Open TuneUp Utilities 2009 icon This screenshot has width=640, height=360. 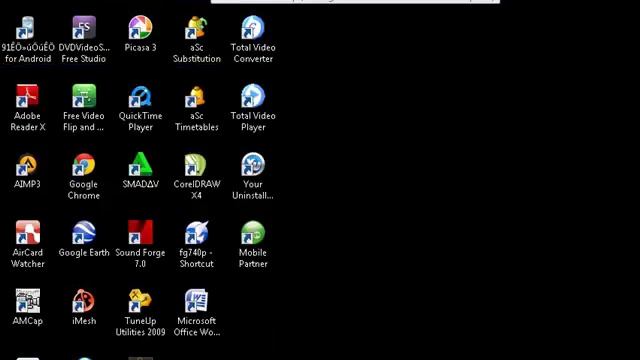(140, 301)
